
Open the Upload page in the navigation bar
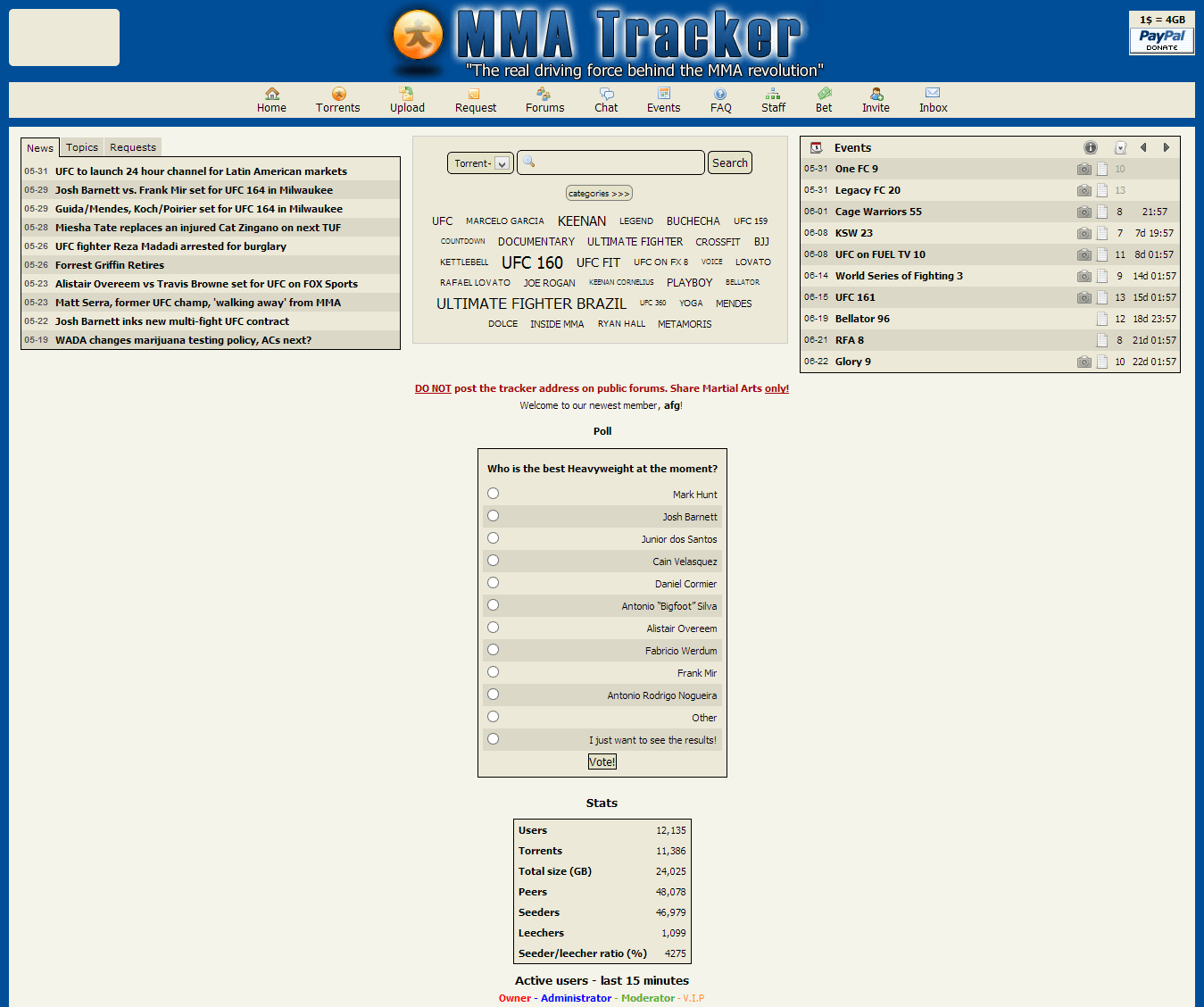[407, 100]
